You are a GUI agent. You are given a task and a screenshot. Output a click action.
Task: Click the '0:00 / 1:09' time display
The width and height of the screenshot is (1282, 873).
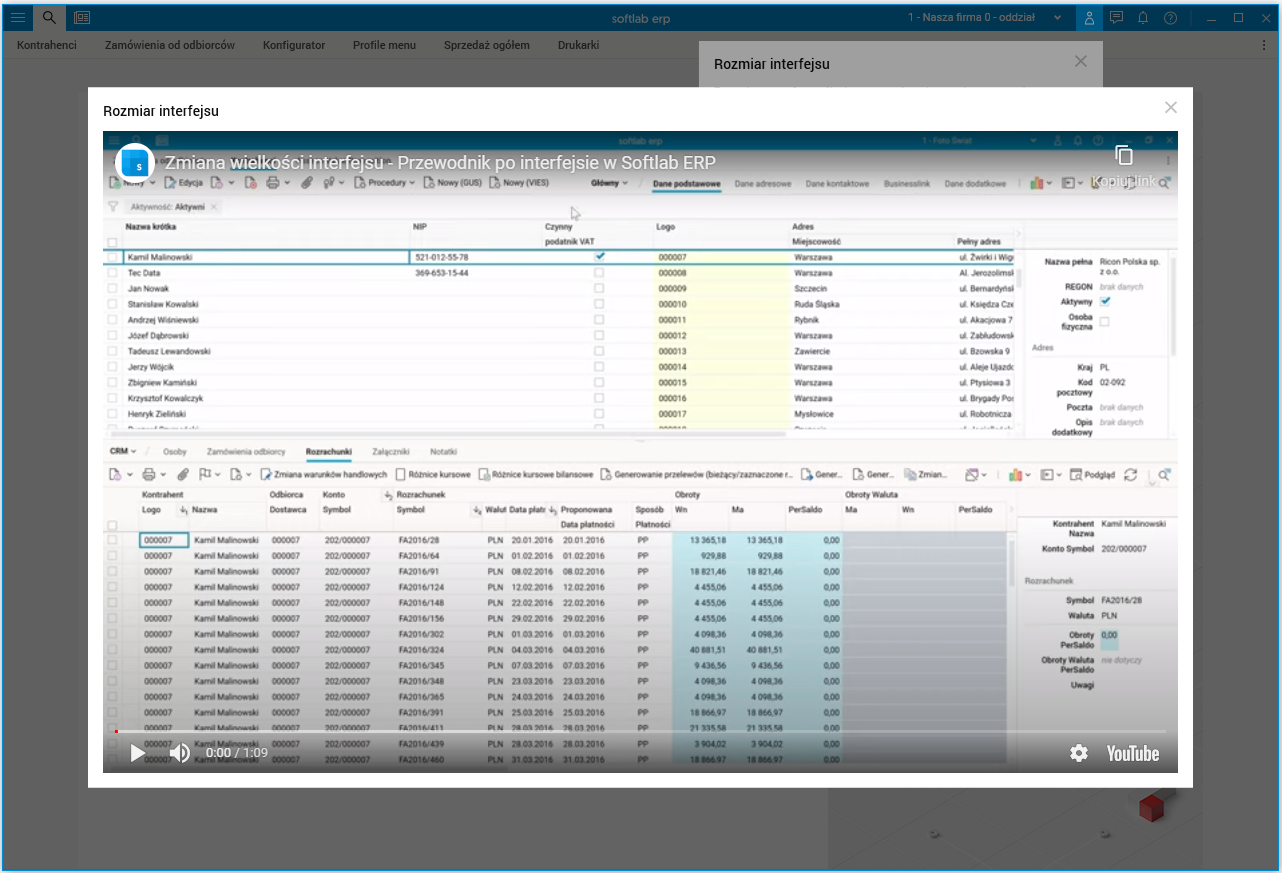tap(236, 753)
